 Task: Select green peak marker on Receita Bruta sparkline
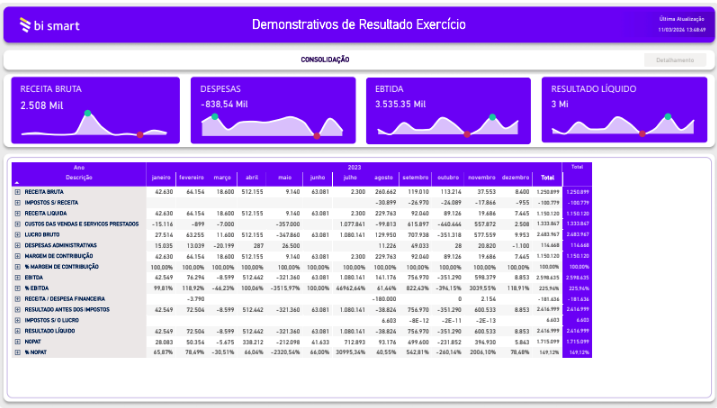coord(87,114)
